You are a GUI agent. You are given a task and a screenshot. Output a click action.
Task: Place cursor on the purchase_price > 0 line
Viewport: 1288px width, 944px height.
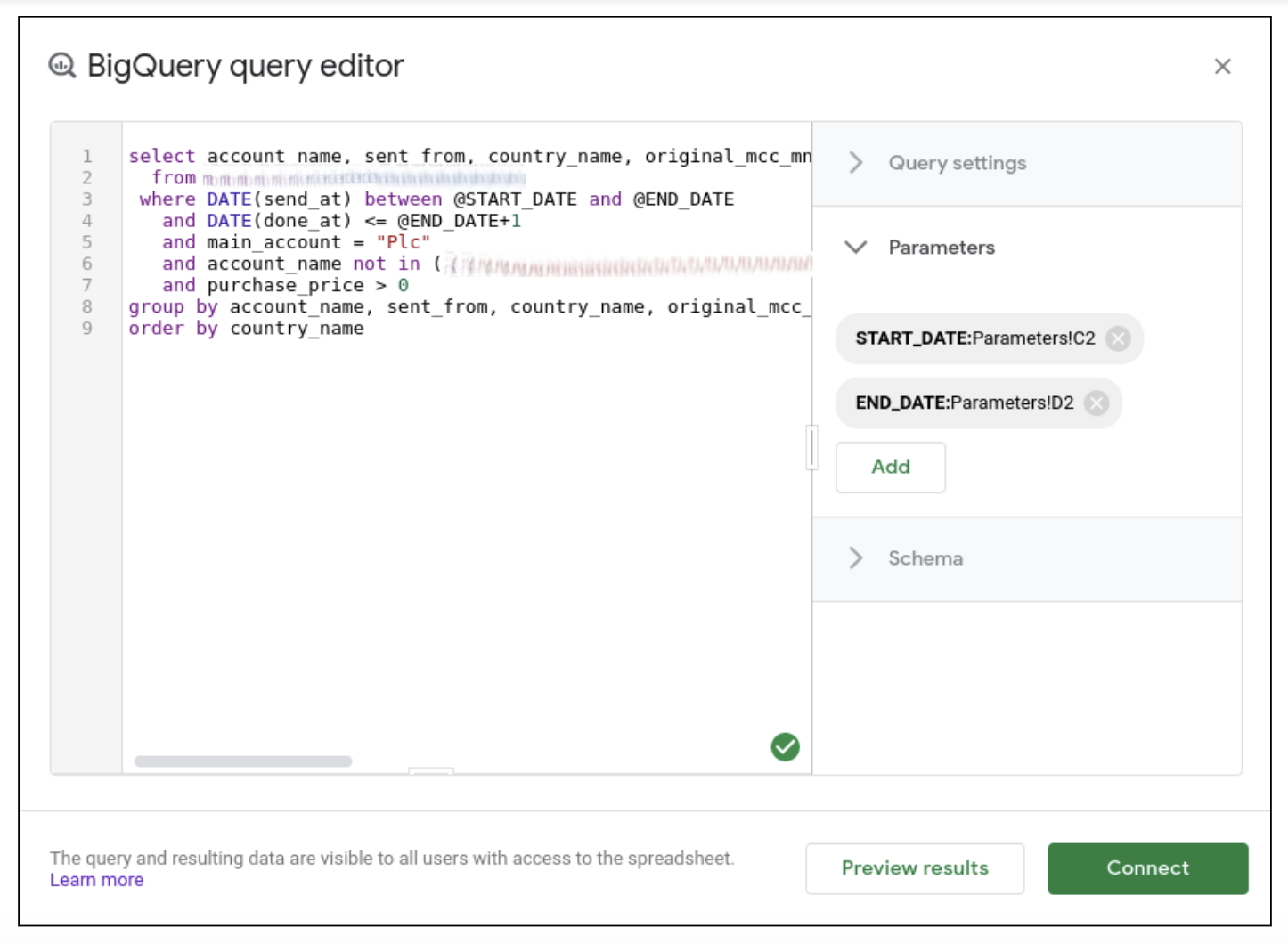(x=285, y=286)
